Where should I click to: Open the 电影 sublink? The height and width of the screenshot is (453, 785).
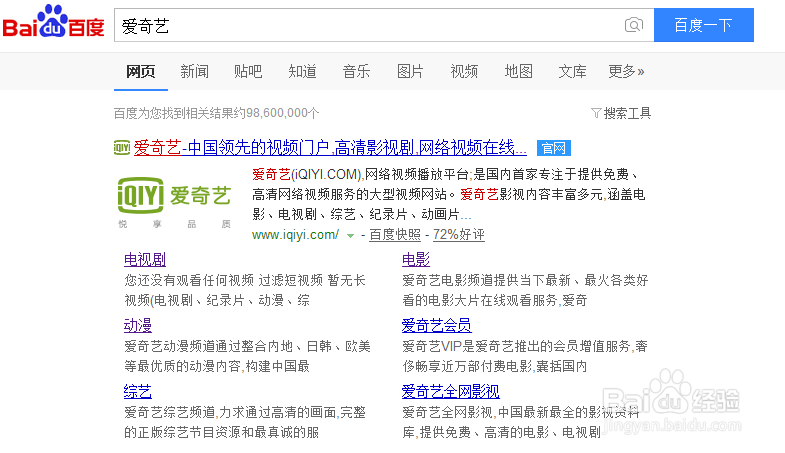click(416, 259)
